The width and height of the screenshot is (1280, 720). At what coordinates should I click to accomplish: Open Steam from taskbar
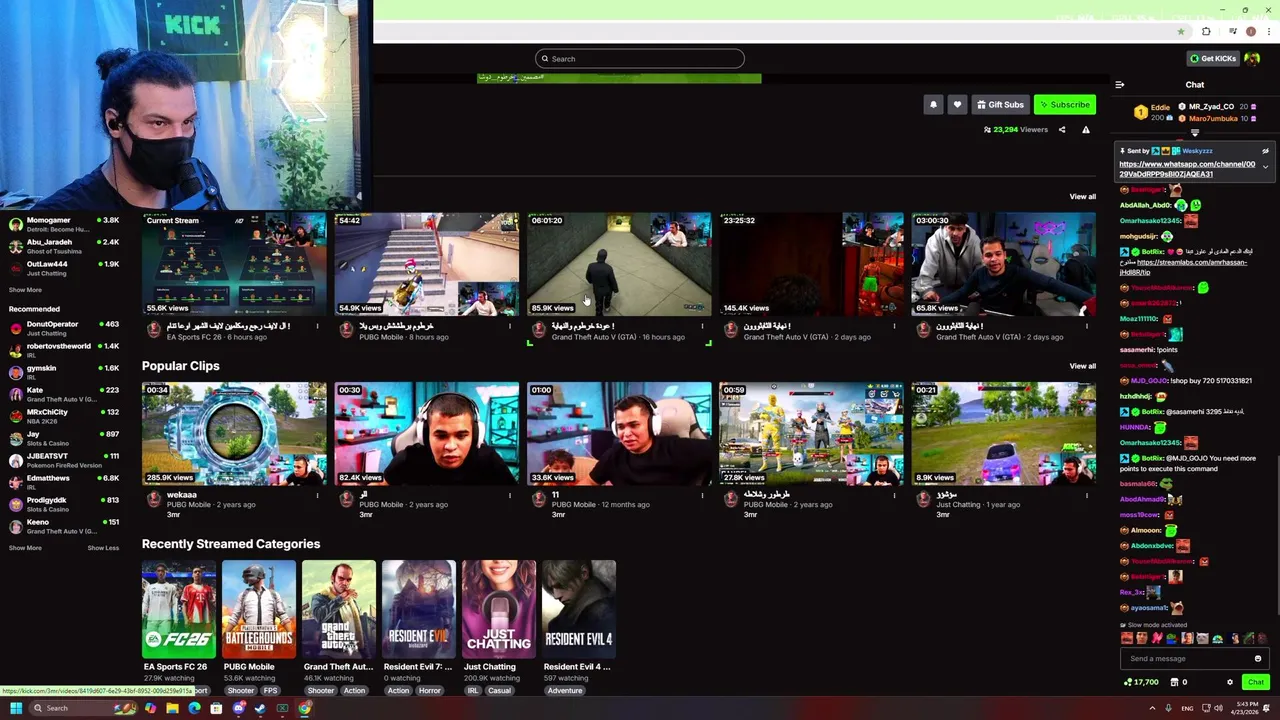(260, 708)
